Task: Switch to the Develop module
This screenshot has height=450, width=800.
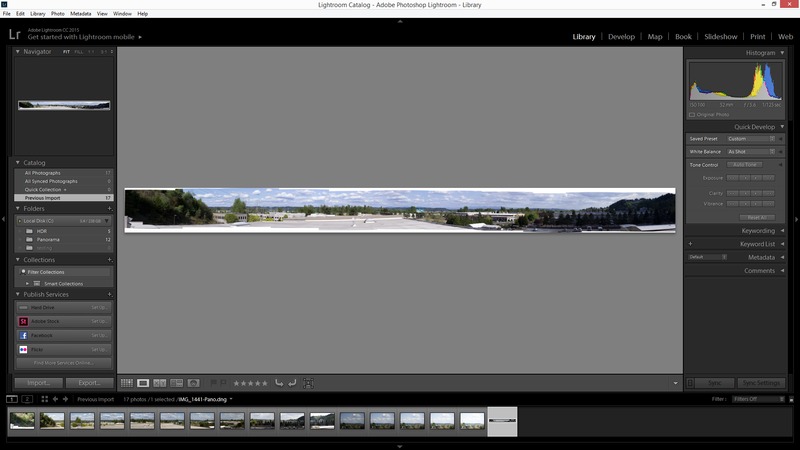Action: point(621,37)
